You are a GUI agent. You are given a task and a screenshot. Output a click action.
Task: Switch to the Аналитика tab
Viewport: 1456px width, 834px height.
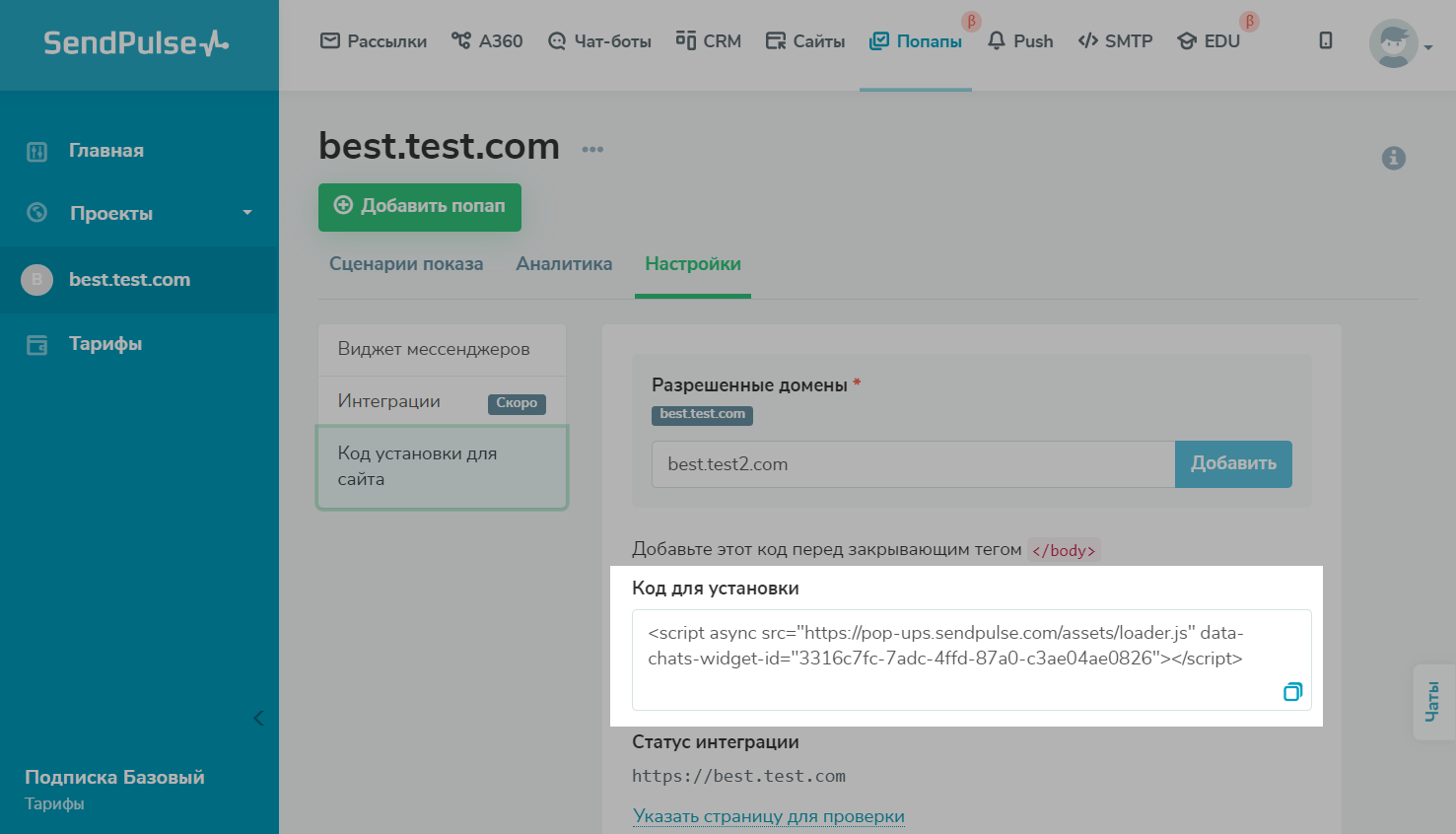[x=564, y=264]
